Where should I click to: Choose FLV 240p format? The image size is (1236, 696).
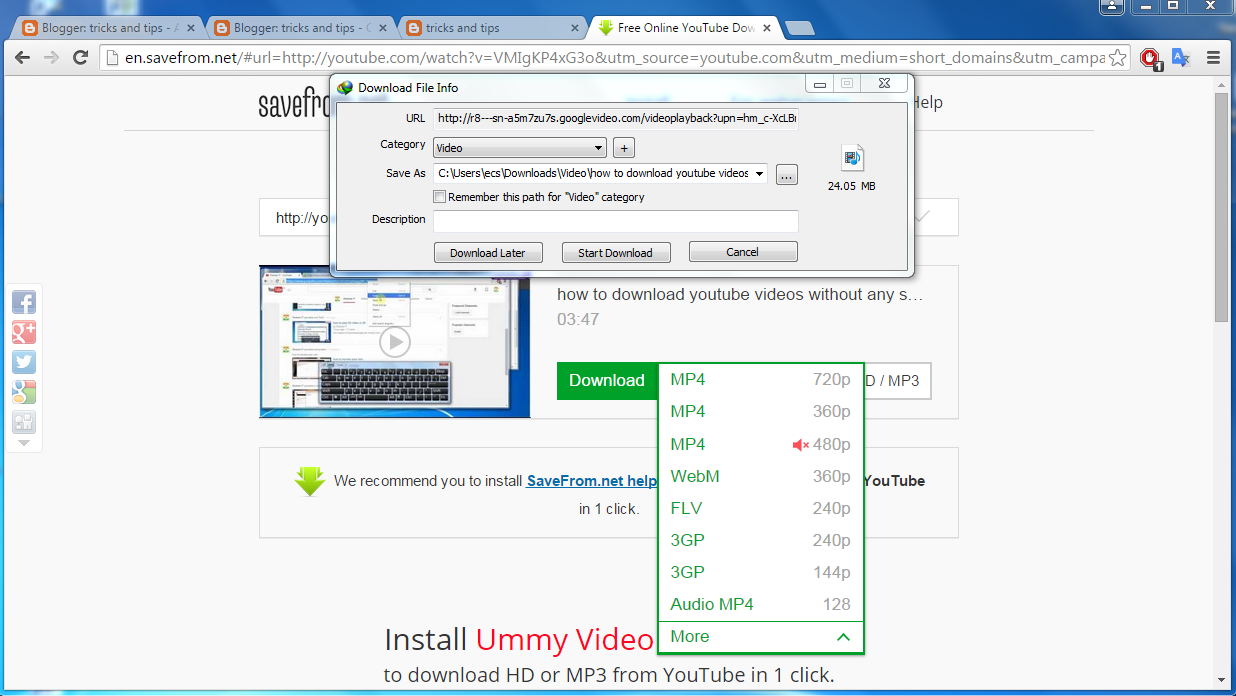click(x=761, y=508)
